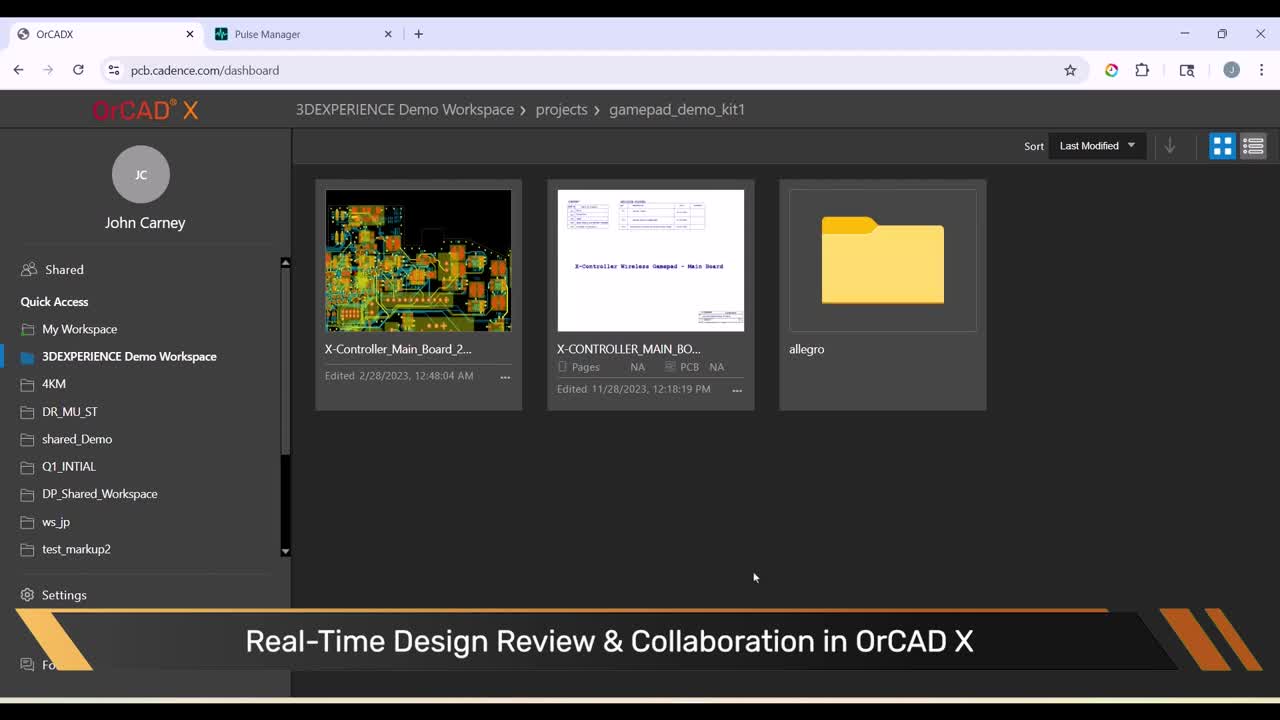Open a new browser tab
The height and width of the screenshot is (720, 1280).
(x=418, y=34)
